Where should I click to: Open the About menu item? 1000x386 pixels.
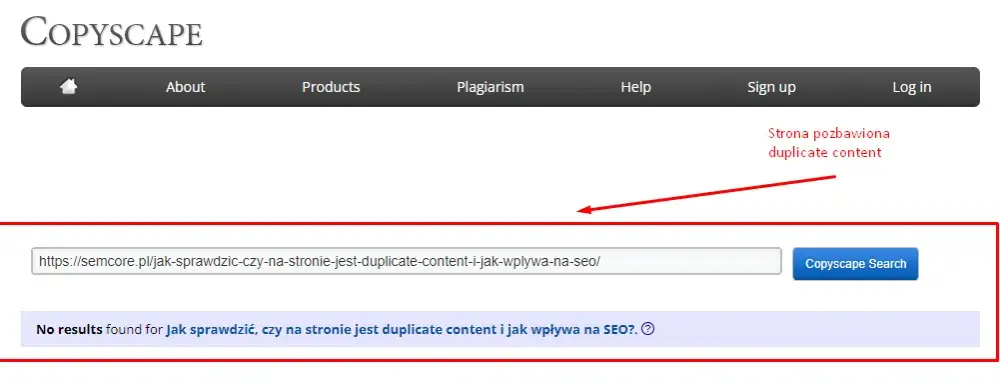pos(186,87)
